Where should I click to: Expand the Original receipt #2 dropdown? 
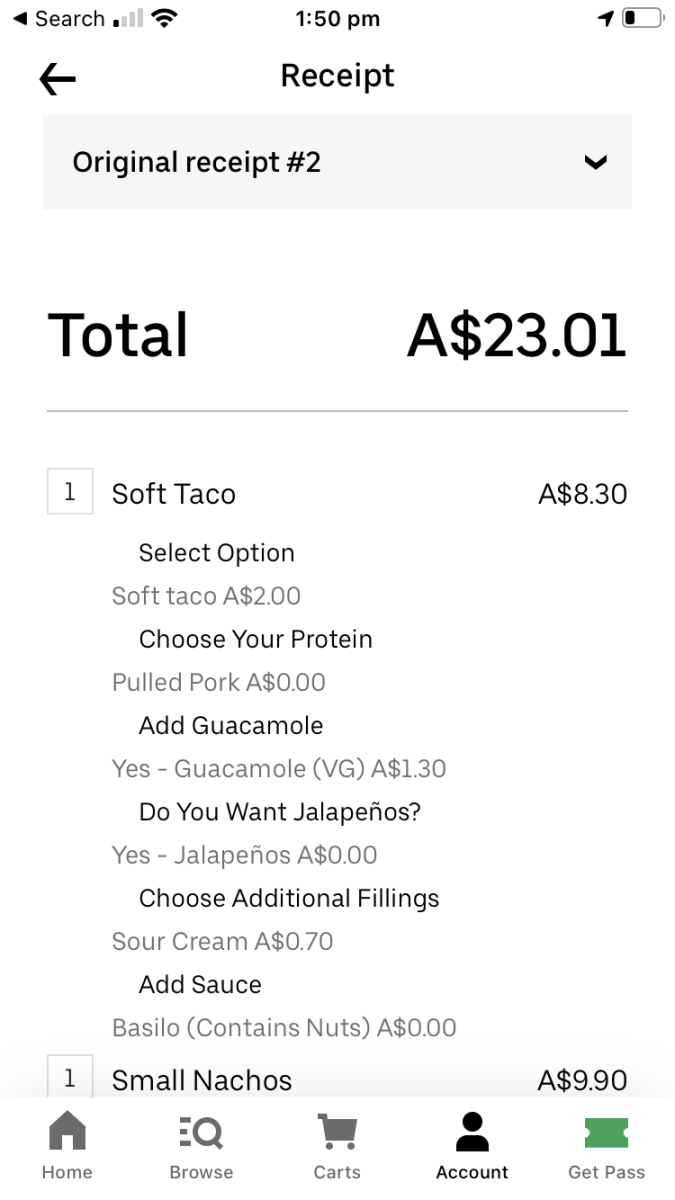(337, 162)
